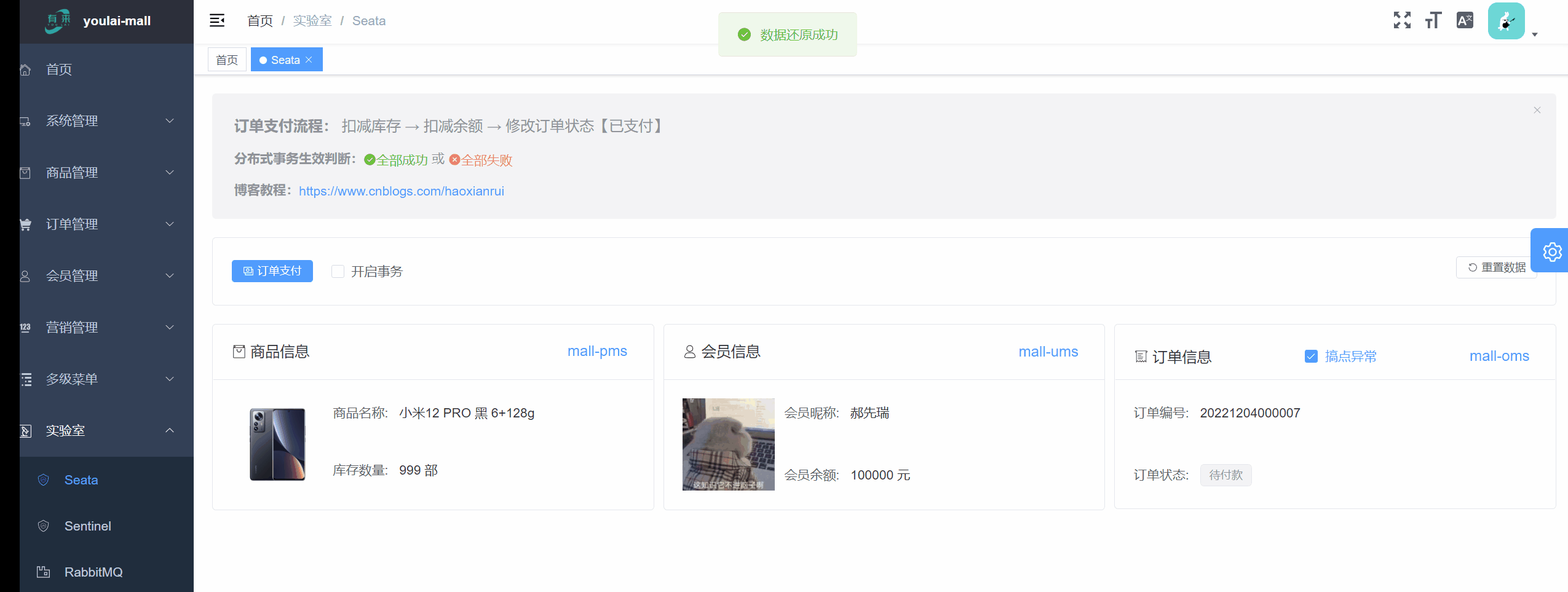The width and height of the screenshot is (1568, 592).
Task: Click the mall-ums label
Action: pos(1048,352)
